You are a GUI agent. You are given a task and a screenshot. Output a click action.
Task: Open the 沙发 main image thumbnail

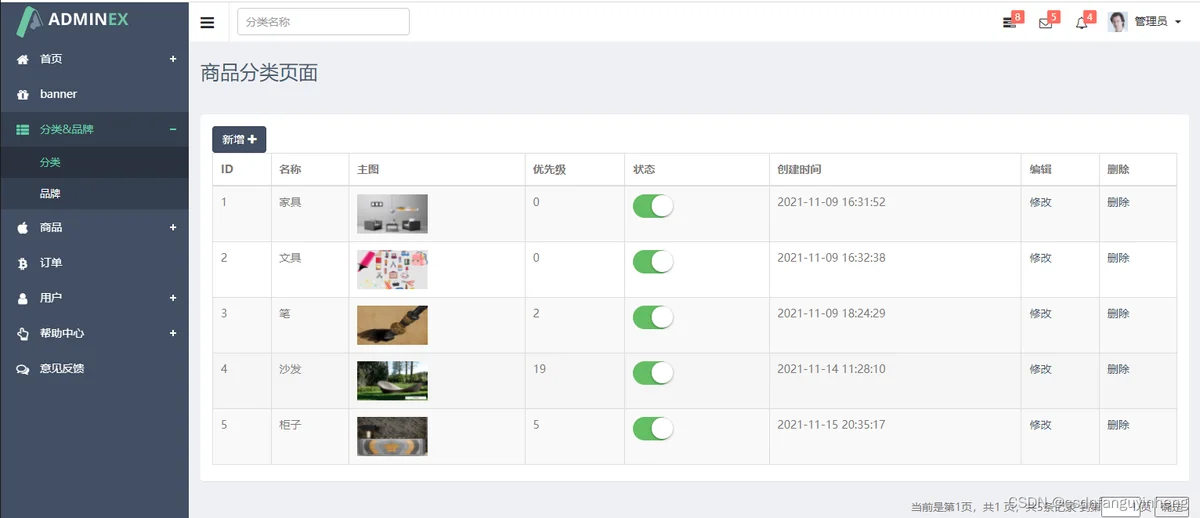coord(392,381)
